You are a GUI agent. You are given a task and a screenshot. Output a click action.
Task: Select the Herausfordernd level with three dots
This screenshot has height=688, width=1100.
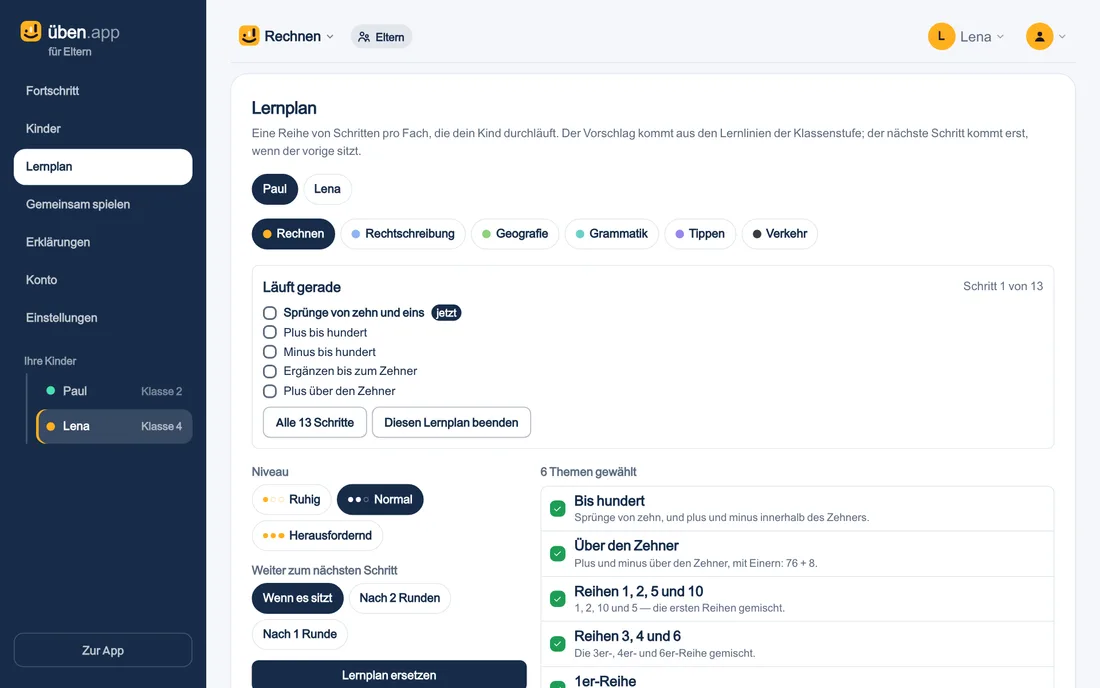(x=317, y=535)
